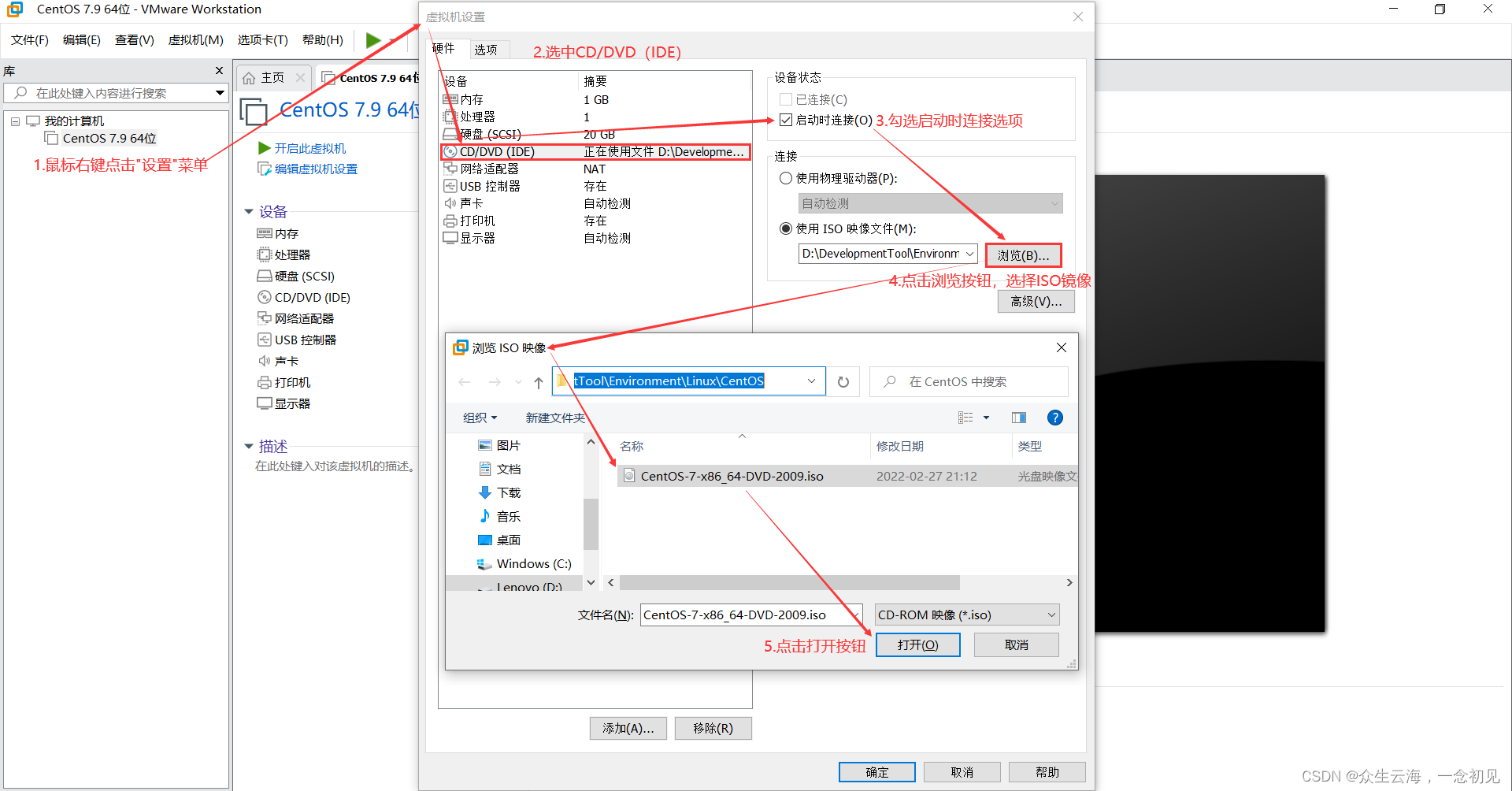Click the 打印机 printer icon in main window
1512x791 pixels.
[265, 382]
